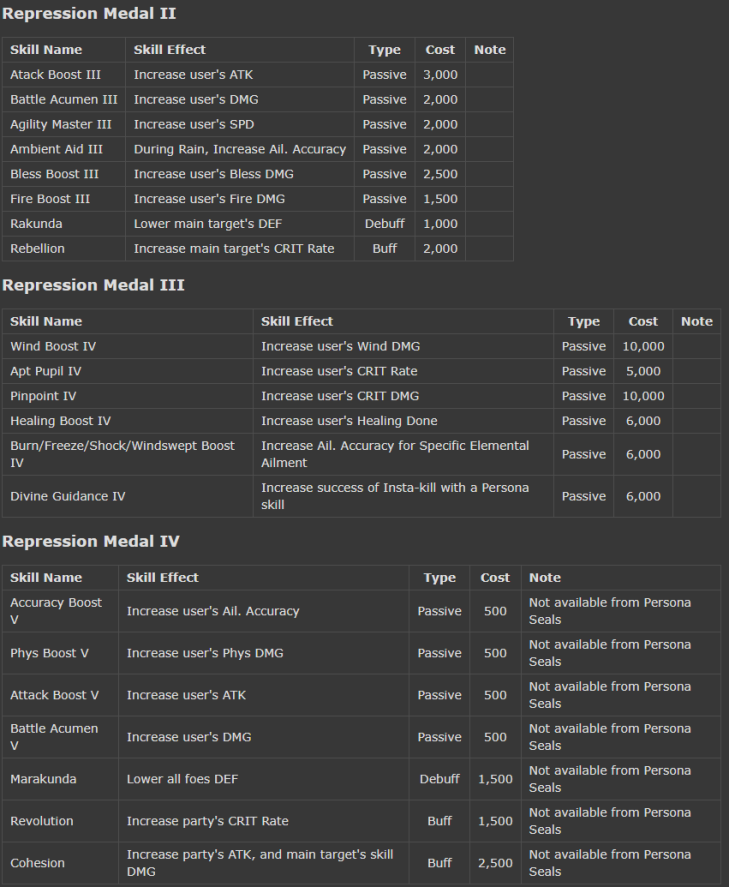Select 'Healing Boost IV' skill name
729x887 pixels.
tap(61, 421)
